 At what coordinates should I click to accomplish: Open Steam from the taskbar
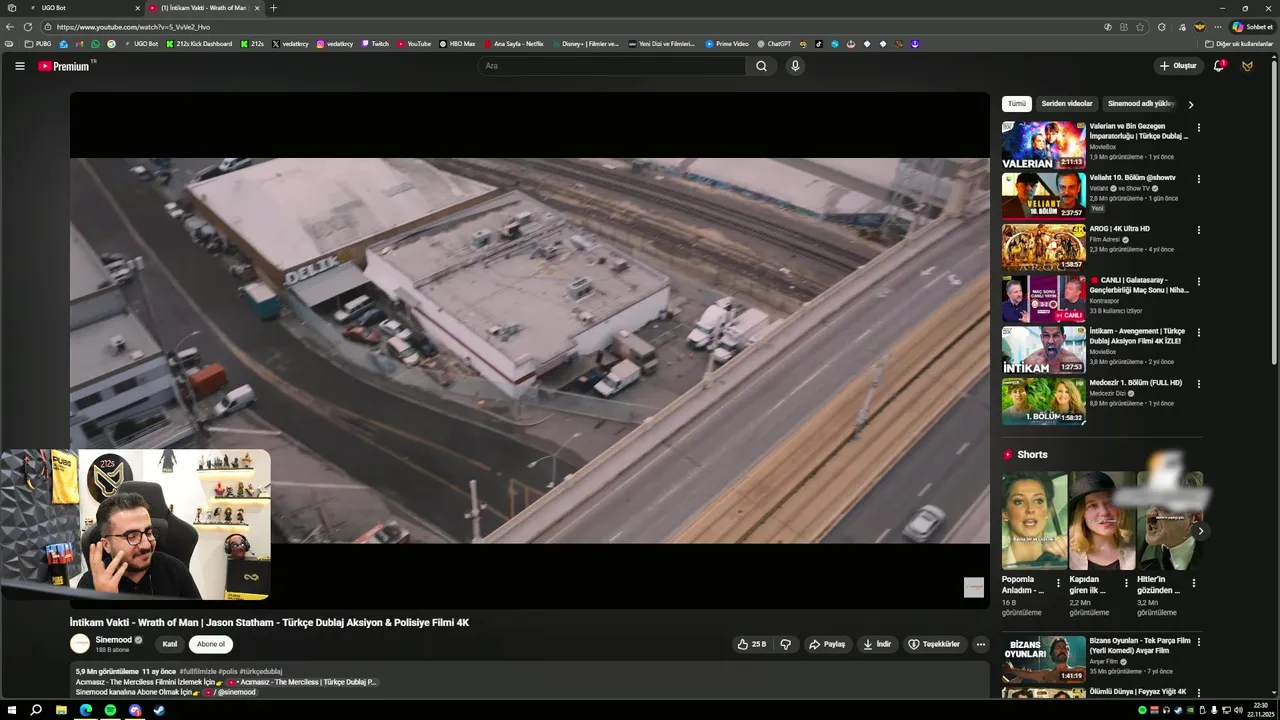(159, 710)
